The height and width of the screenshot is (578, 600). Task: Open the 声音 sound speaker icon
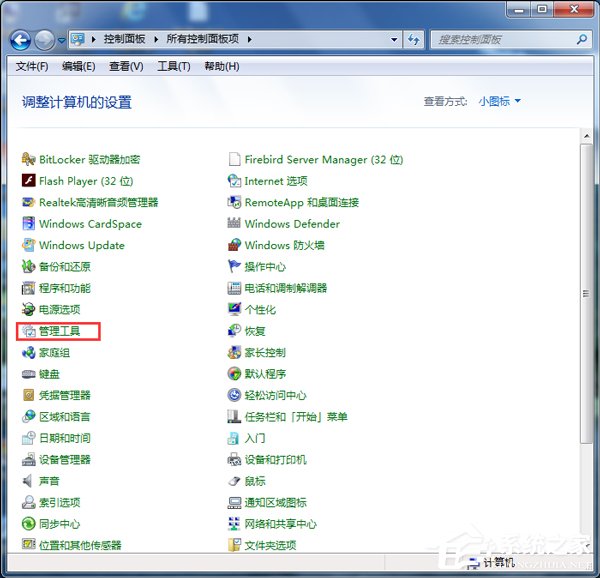pos(29,481)
